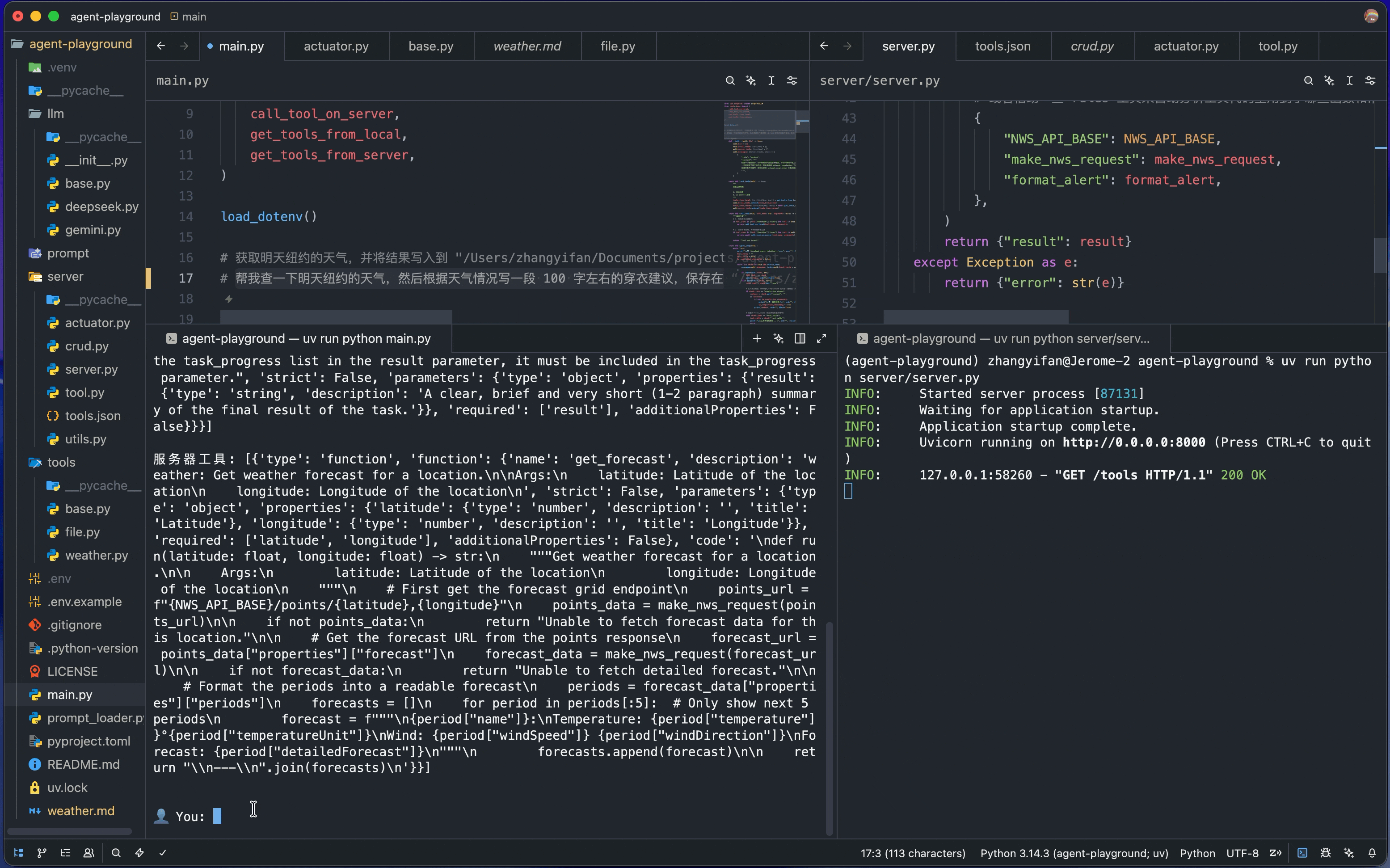
Task: Toggle the terminal panel icon in status bar
Action: point(1303,853)
